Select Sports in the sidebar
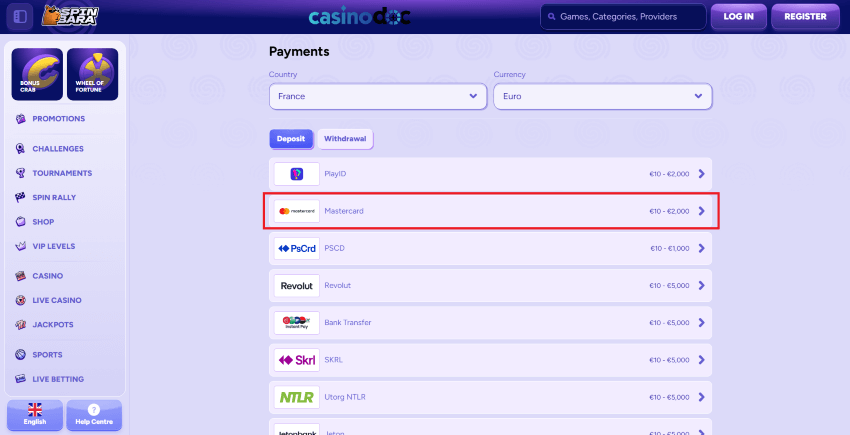The width and height of the screenshot is (850, 435). pos(47,355)
